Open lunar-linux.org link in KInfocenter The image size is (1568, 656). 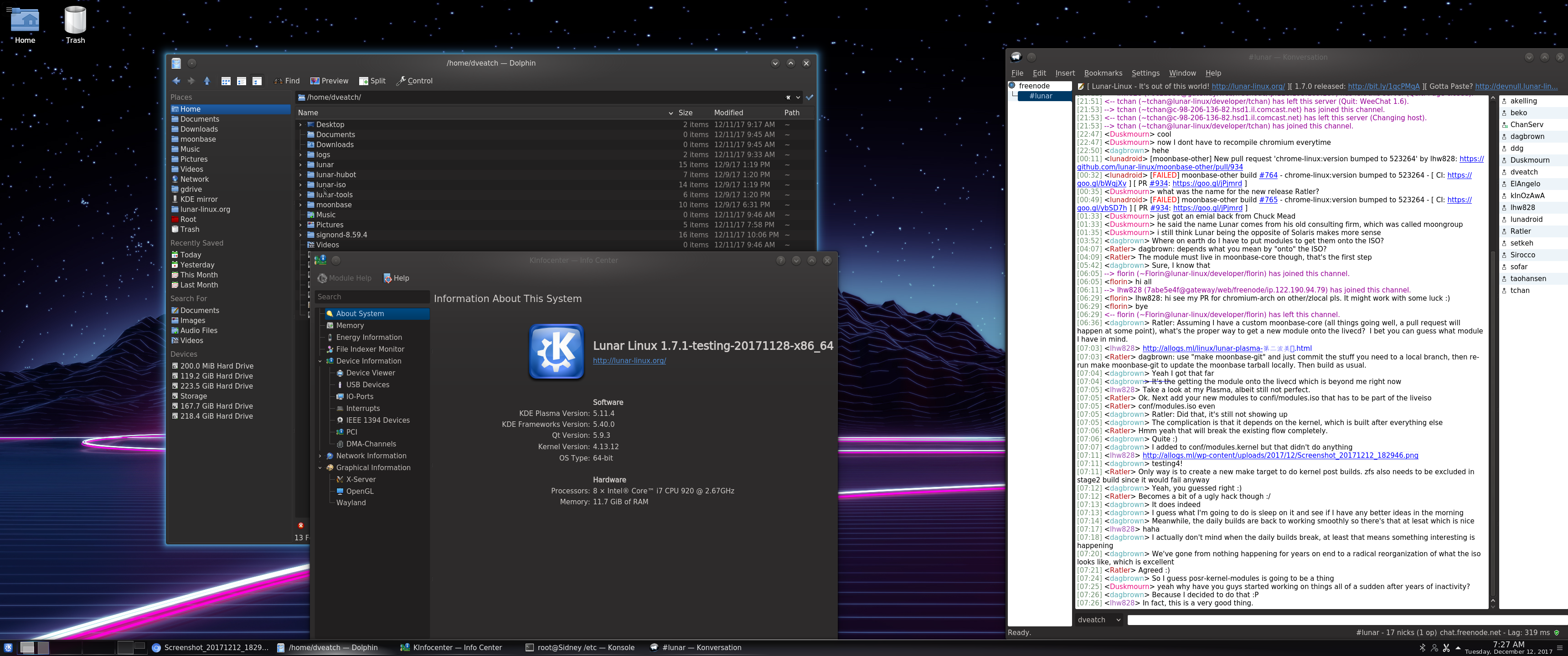(629, 361)
